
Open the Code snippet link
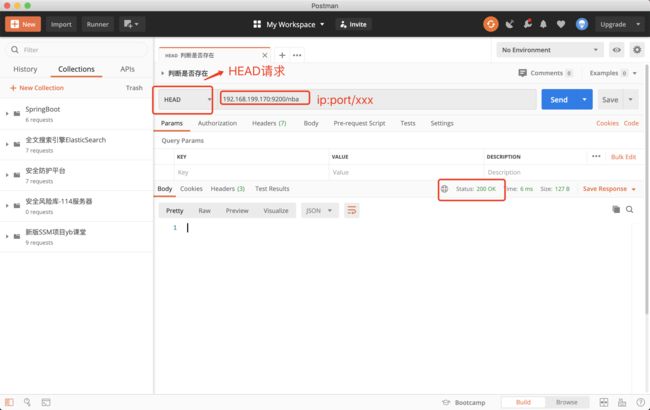[x=631, y=123]
